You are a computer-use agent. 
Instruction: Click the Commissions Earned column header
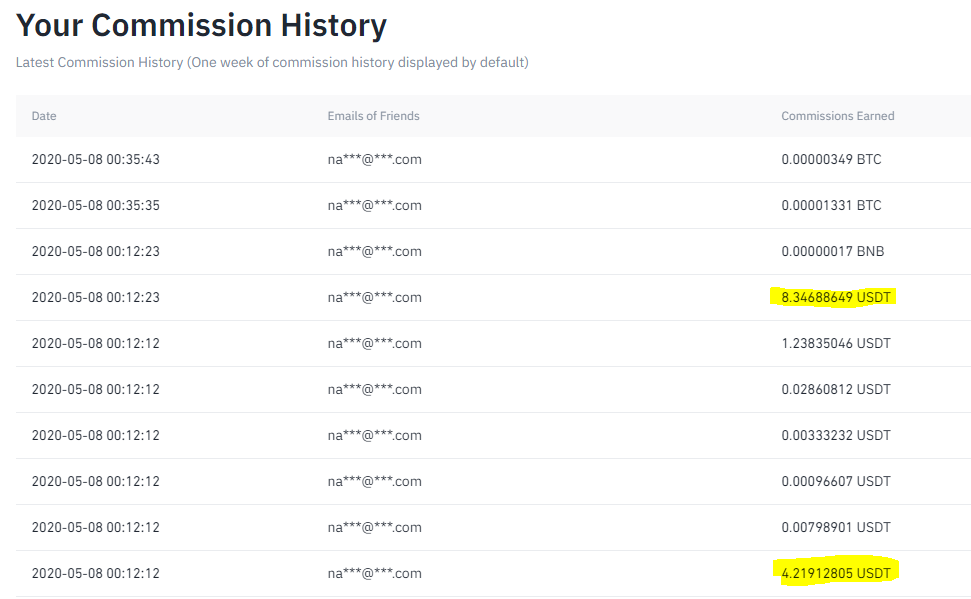tap(837, 116)
